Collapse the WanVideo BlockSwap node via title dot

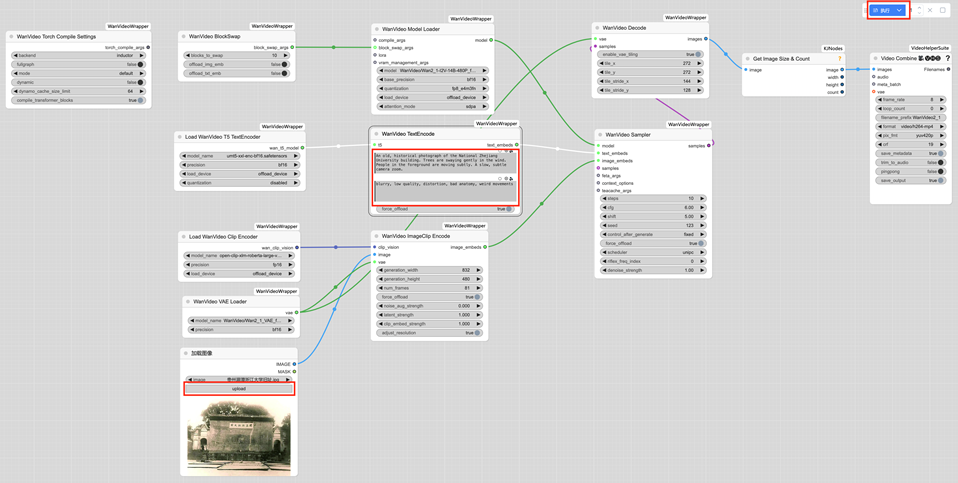tap(184, 37)
